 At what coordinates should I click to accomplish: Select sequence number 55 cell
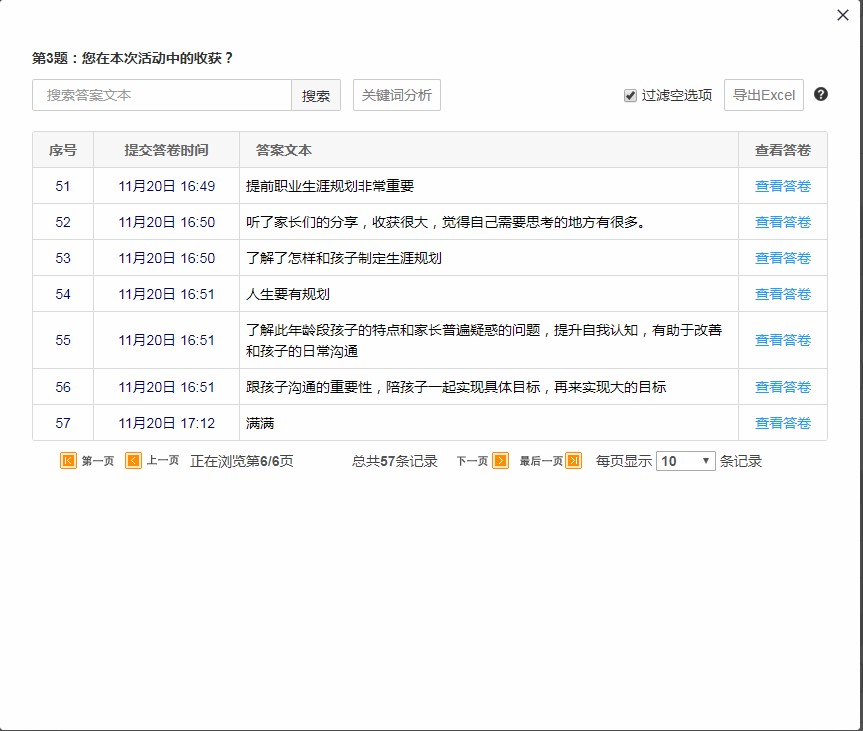63,340
